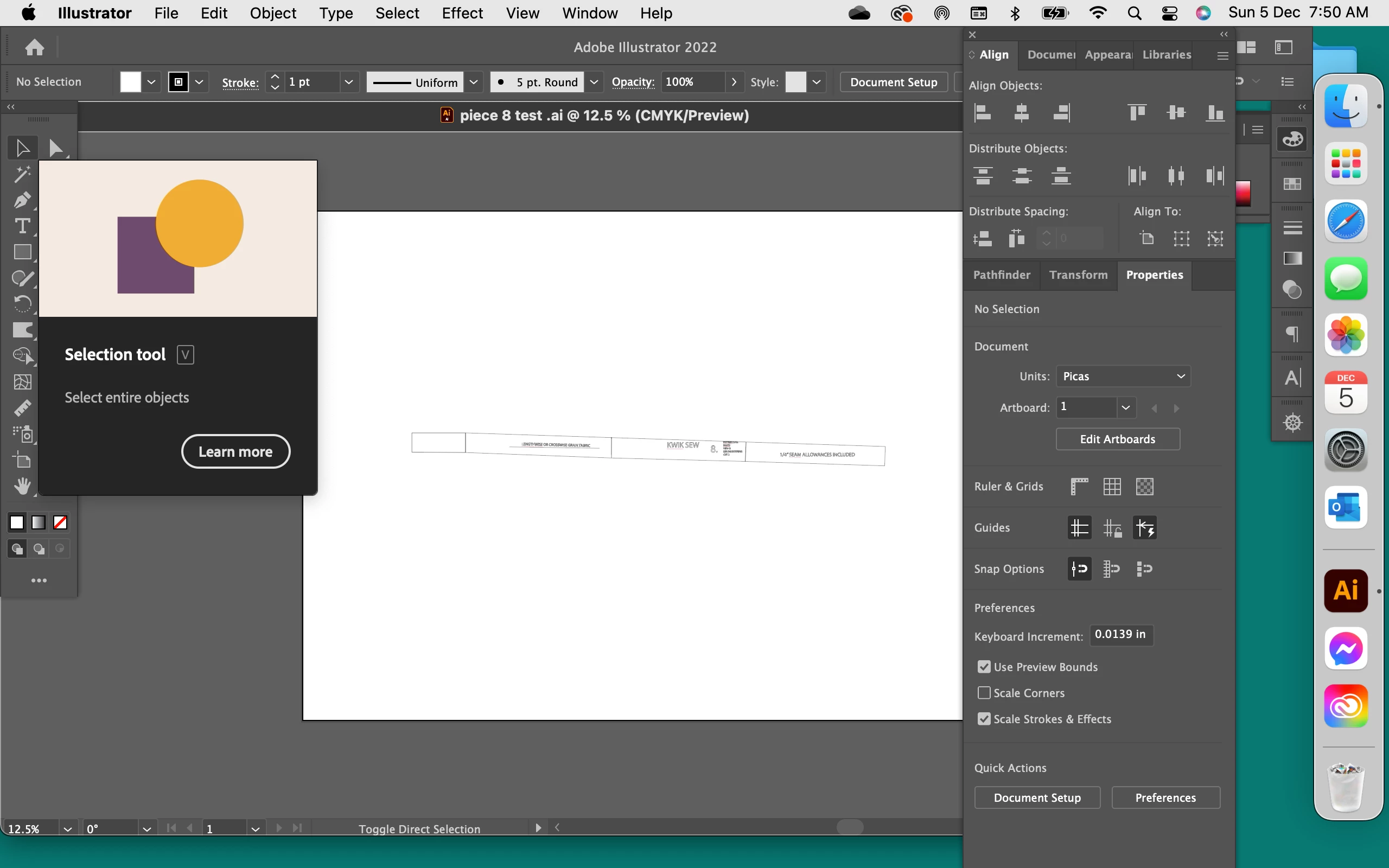Open the zoom level dropdown at 12.5%
Screen dimensions: 1389x868
[x=68, y=828]
